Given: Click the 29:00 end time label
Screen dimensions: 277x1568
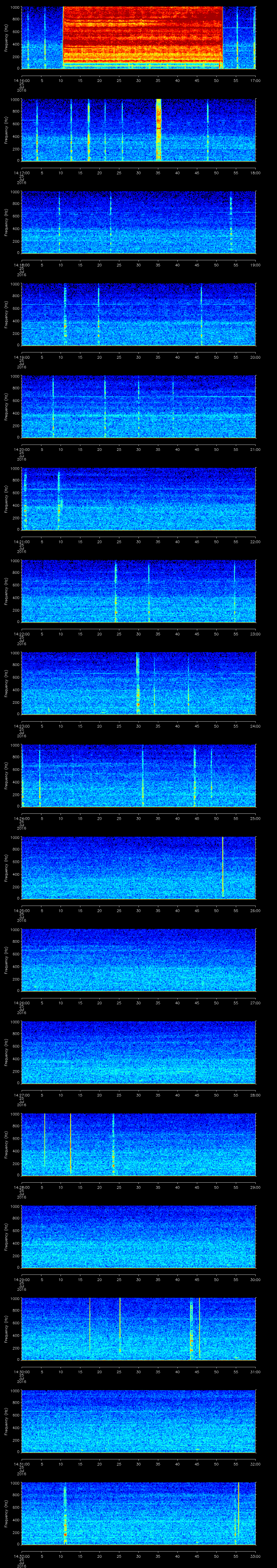Looking at the screenshot, I should (255, 1187).
